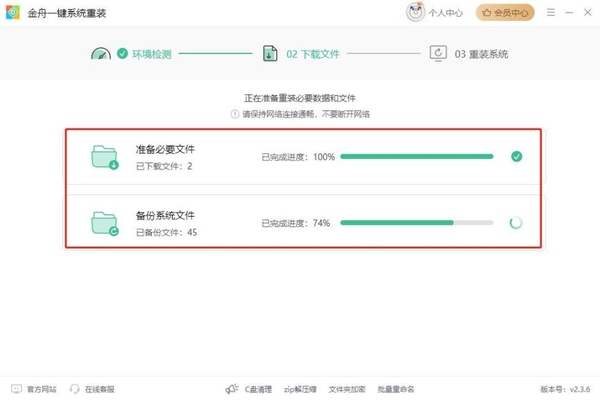
Task: Click the version number v2.3.6
Action: click(580, 389)
